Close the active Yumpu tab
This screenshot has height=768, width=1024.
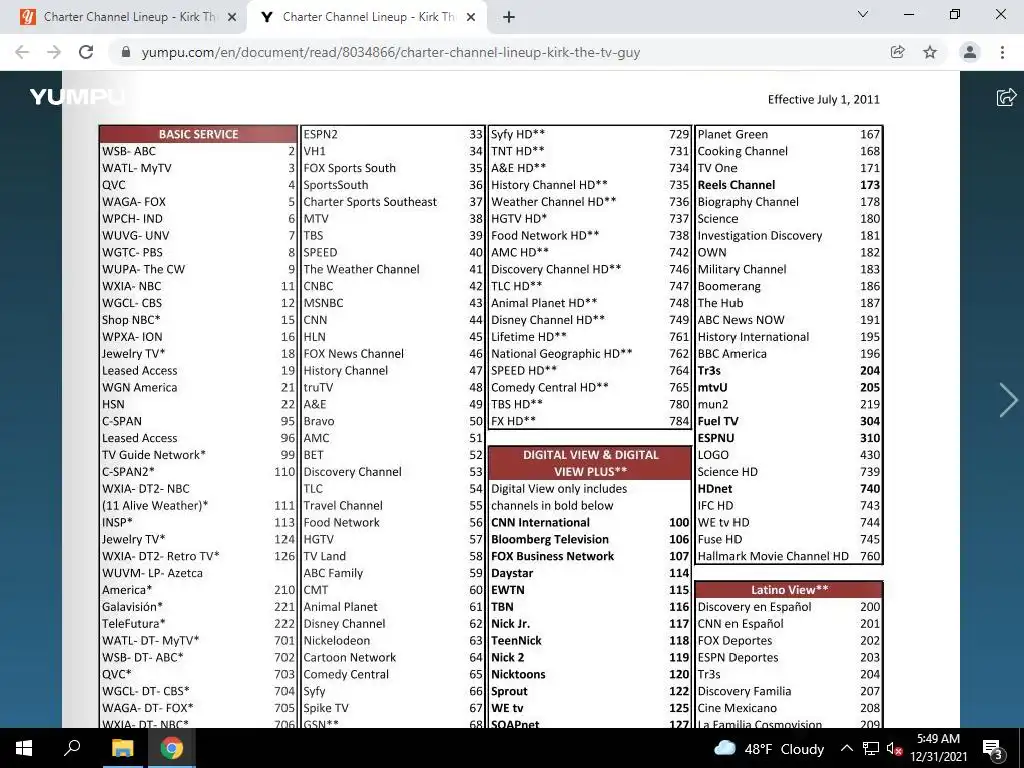[471, 18]
